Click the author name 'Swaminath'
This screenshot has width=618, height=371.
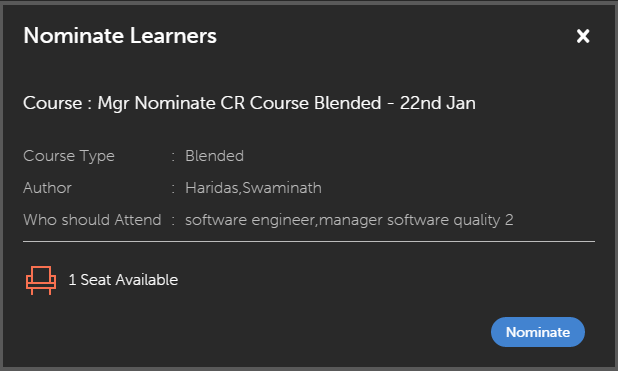(282, 188)
